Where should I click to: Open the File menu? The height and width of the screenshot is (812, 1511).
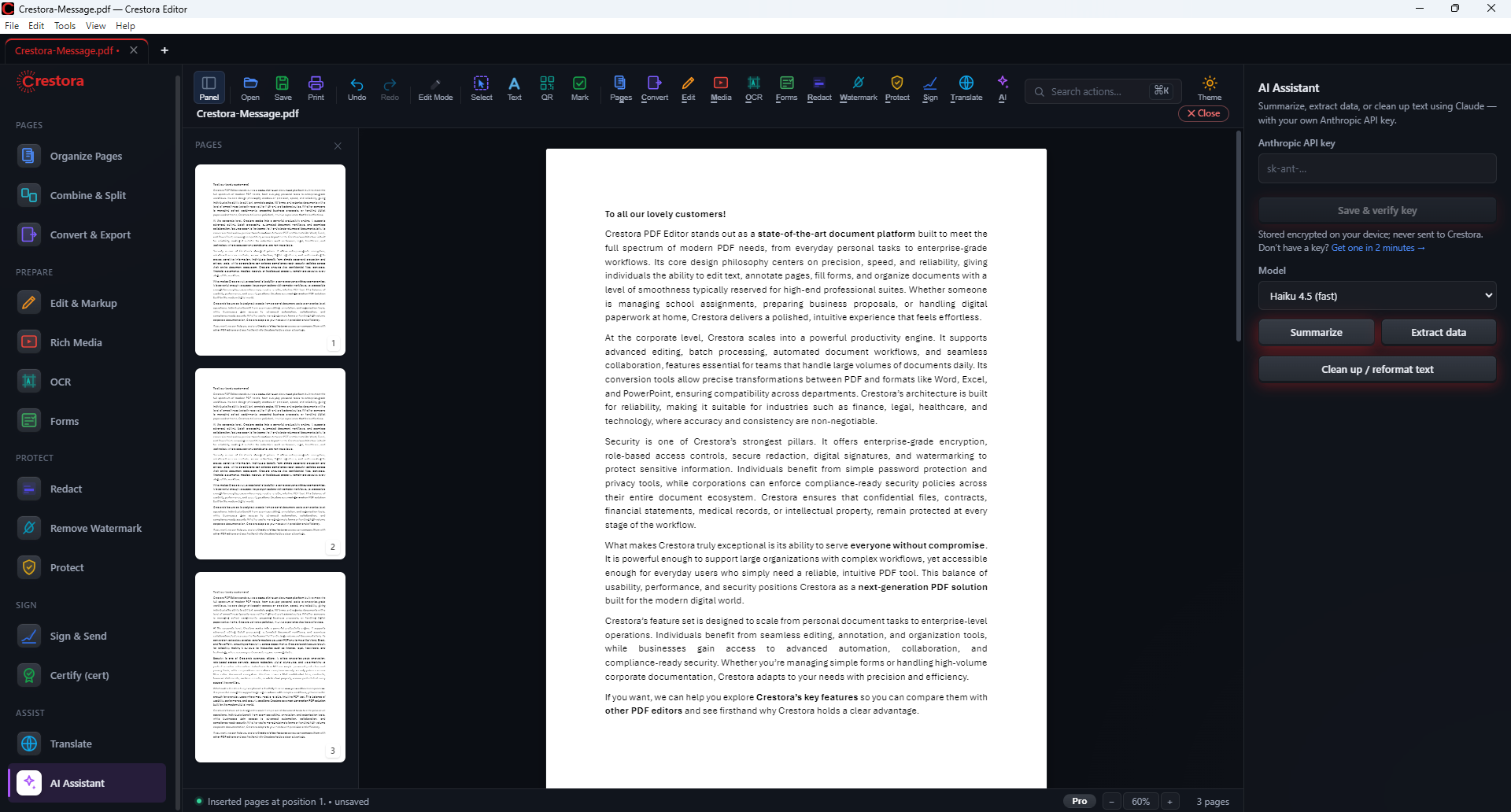[12, 26]
